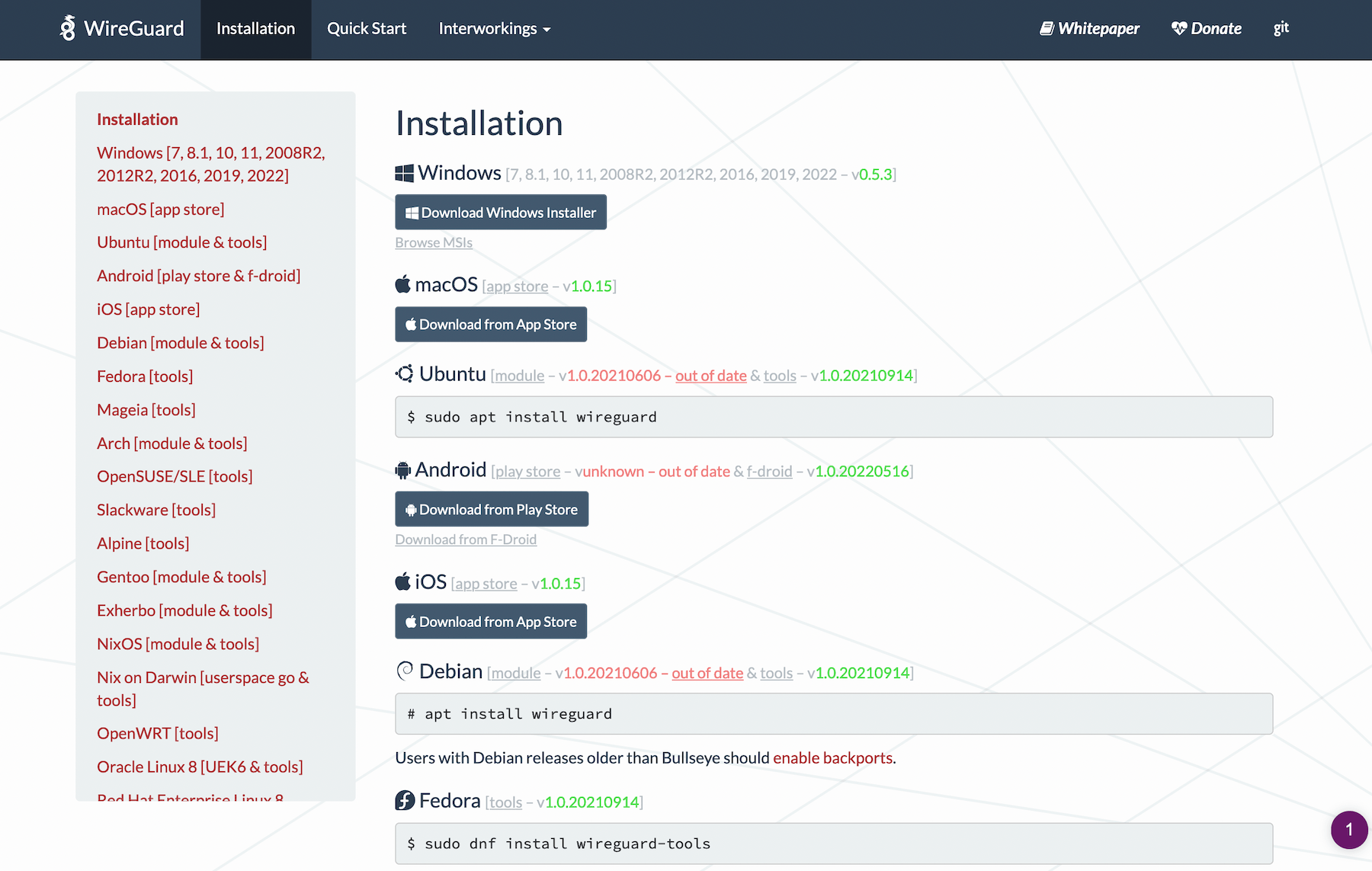Open the git link in navbar
This screenshot has width=1372, height=871.
click(x=1281, y=29)
